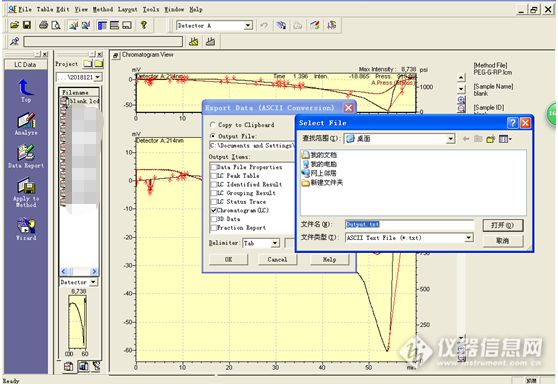Click the Save disk icon in toolbar

(27, 25)
